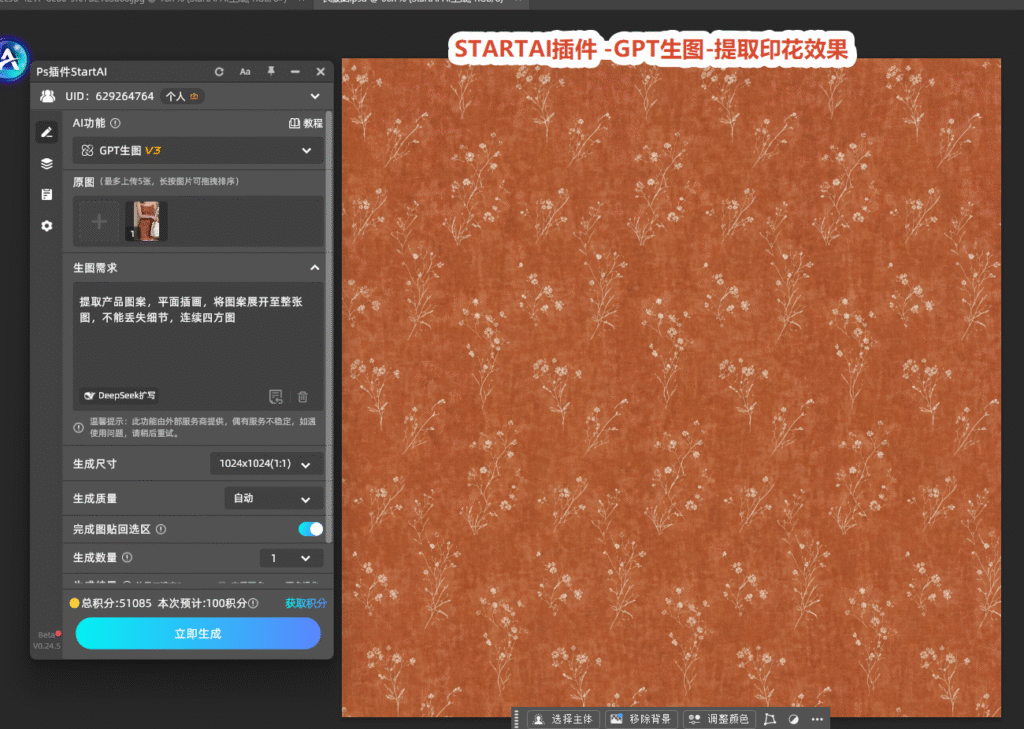The width and height of the screenshot is (1024, 729).
Task: Open the GPT生图 V3 function dropdown
Action: 198,151
